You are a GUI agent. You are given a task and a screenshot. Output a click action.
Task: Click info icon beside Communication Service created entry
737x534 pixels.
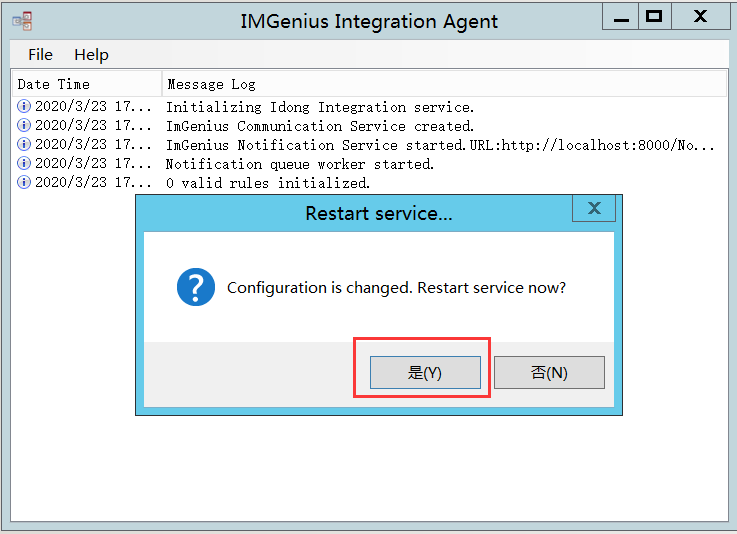25,126
